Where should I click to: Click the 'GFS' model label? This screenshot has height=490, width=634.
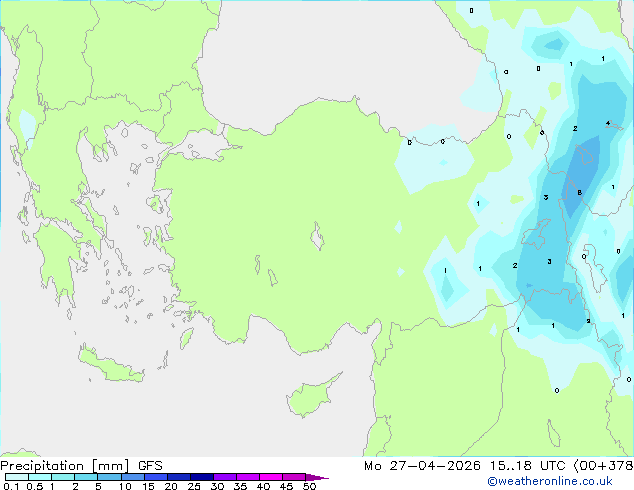(x=150, y=466)
